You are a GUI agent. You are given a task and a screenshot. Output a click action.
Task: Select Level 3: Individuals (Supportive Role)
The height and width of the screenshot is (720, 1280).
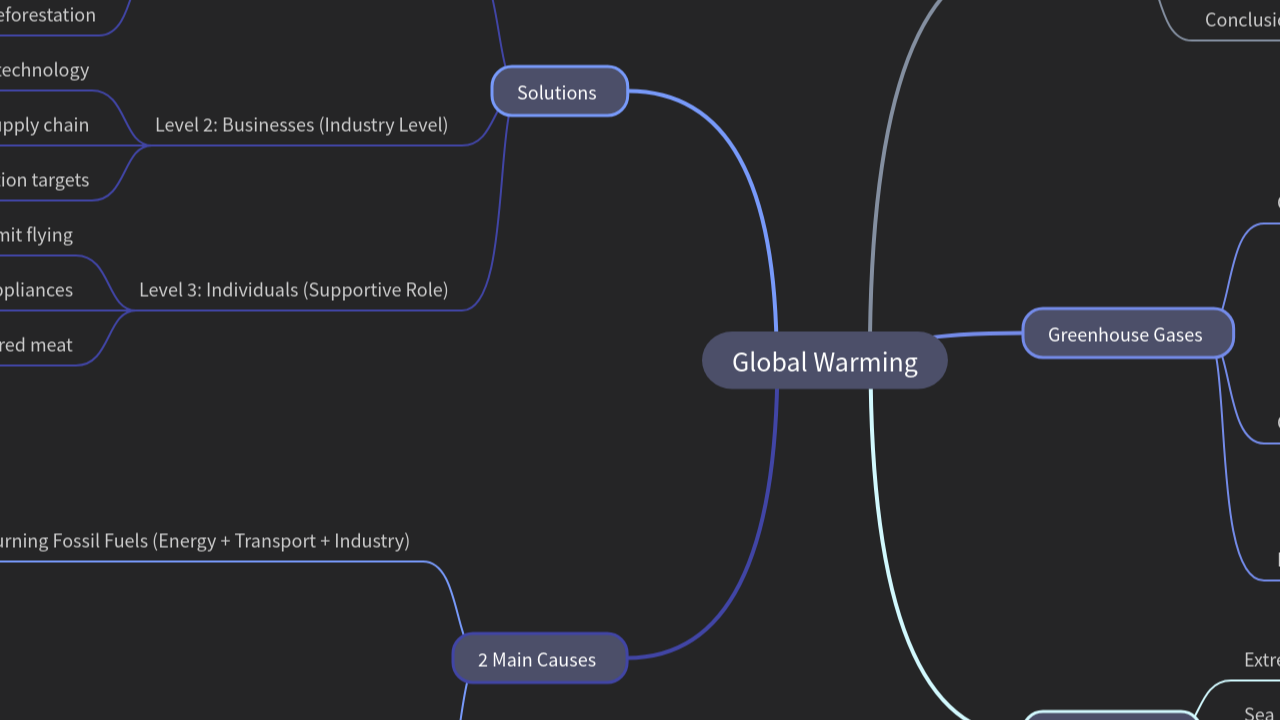coord(294,289)
